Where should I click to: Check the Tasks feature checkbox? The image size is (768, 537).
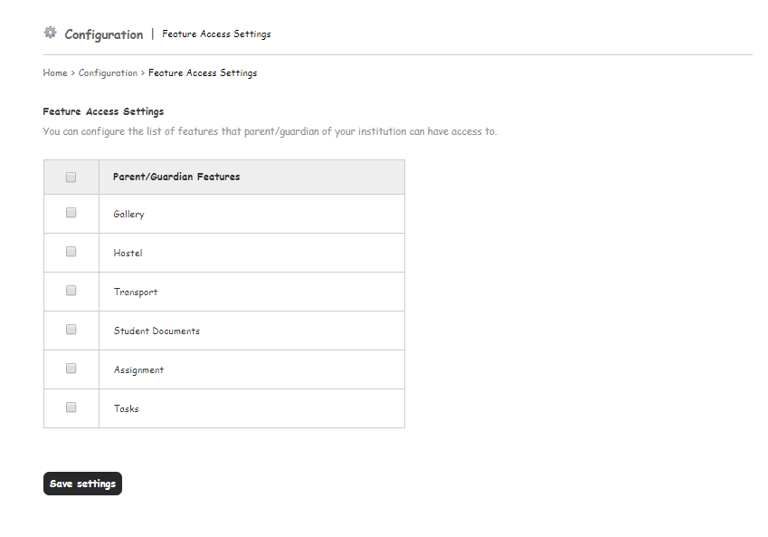pos(71,408)
